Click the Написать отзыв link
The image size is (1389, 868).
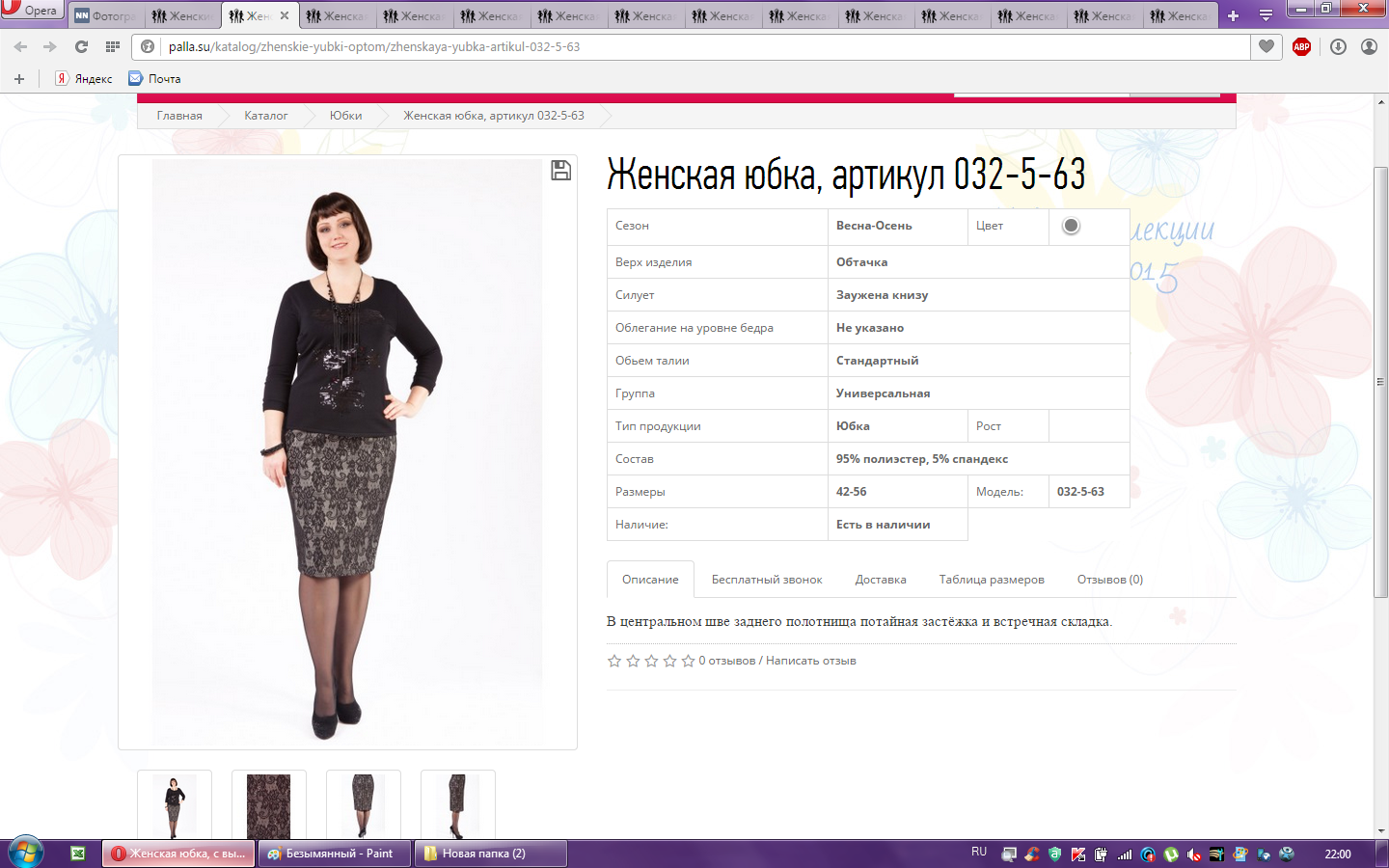click(810, 661)
